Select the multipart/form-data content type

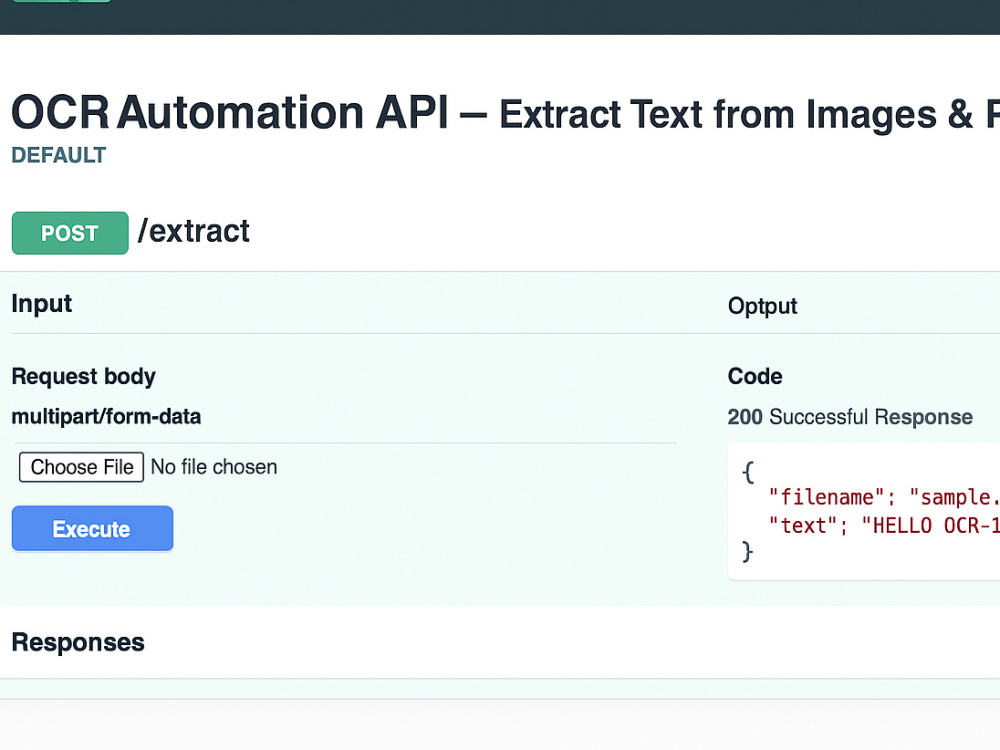(107, 416)
